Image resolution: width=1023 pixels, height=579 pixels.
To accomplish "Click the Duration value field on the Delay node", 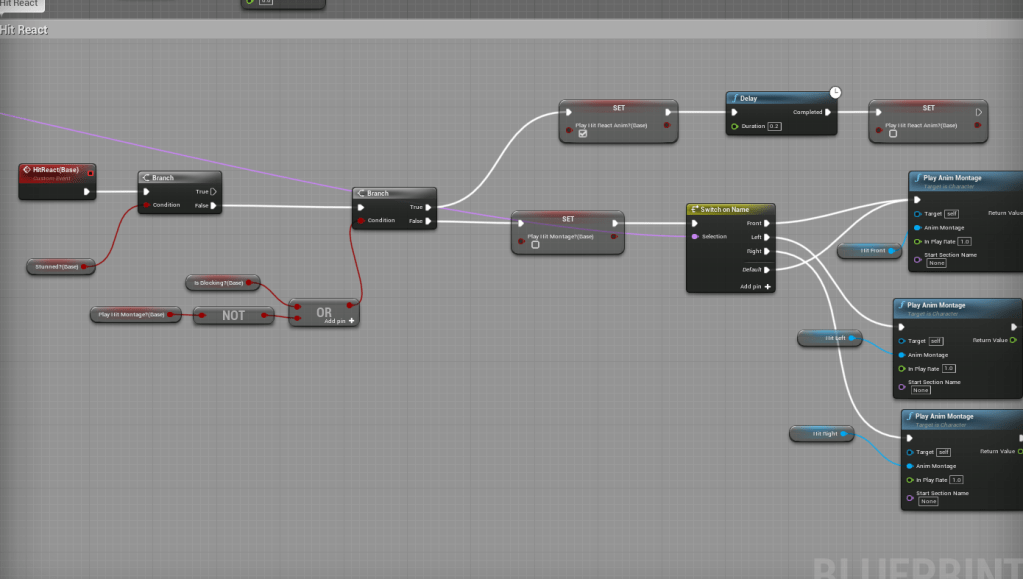I will pyautogui.click(x=774, y=126).
